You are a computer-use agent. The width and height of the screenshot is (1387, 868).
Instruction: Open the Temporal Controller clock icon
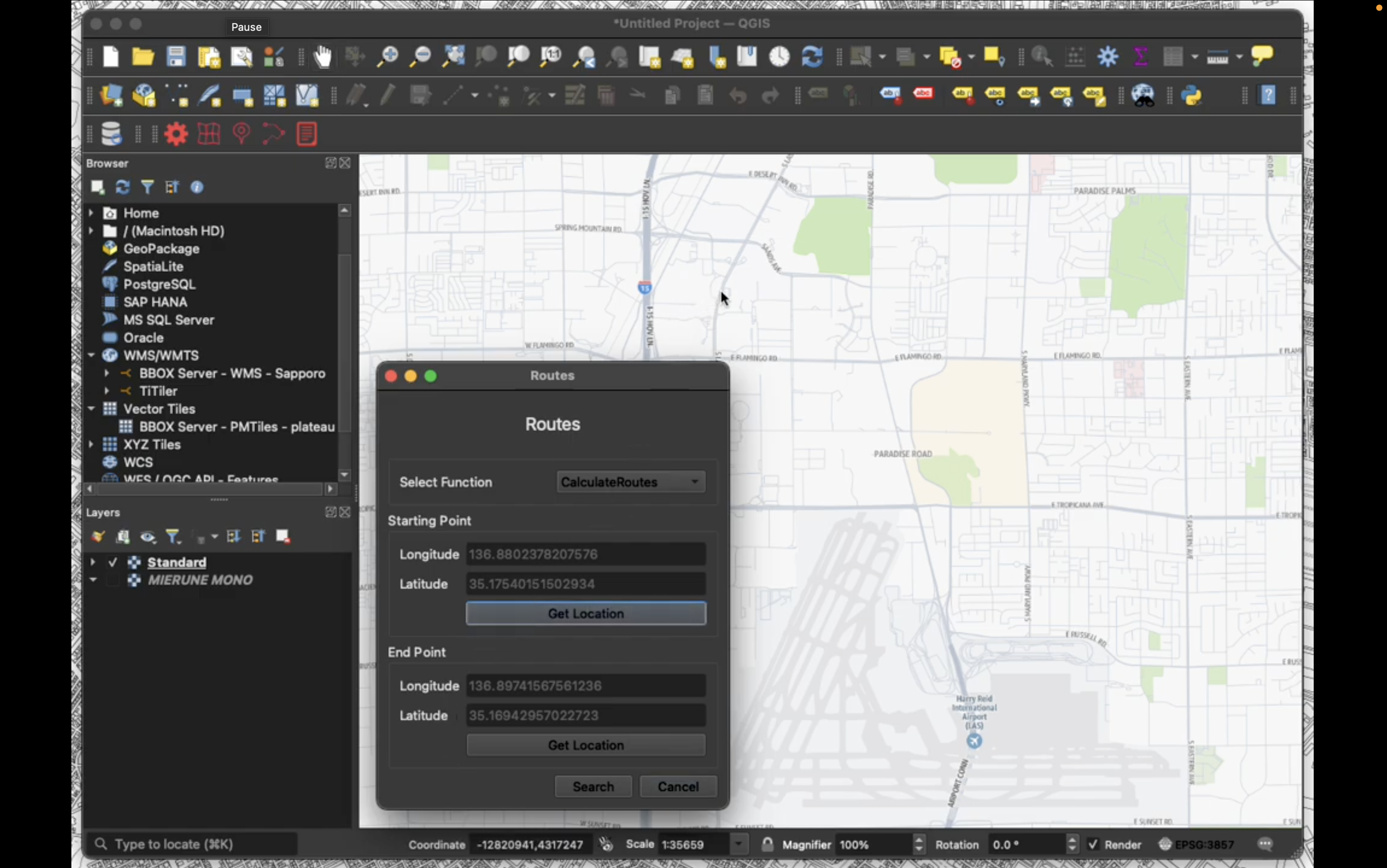point(779,56)
